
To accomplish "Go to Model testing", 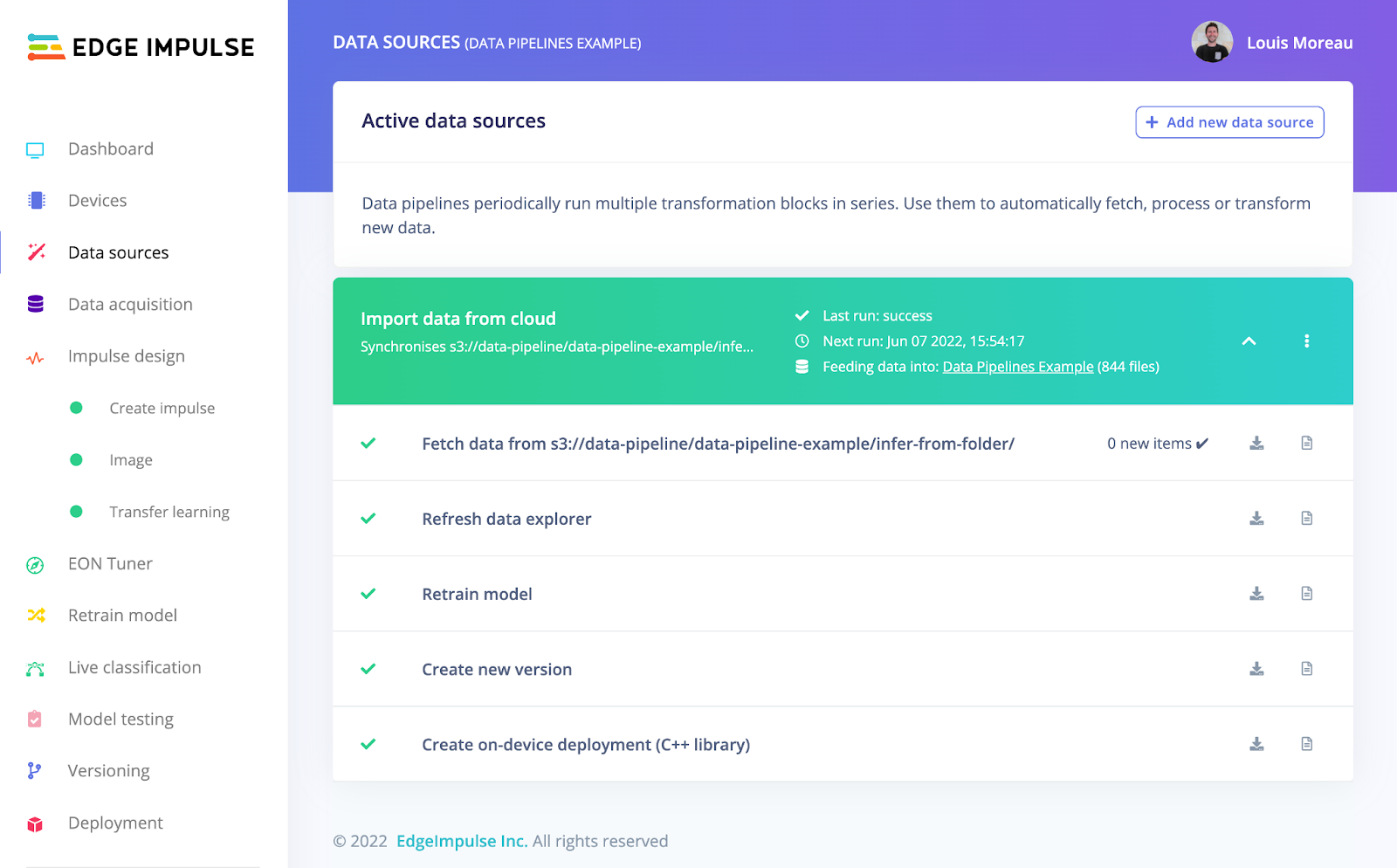I will click(x=120, y=720).
